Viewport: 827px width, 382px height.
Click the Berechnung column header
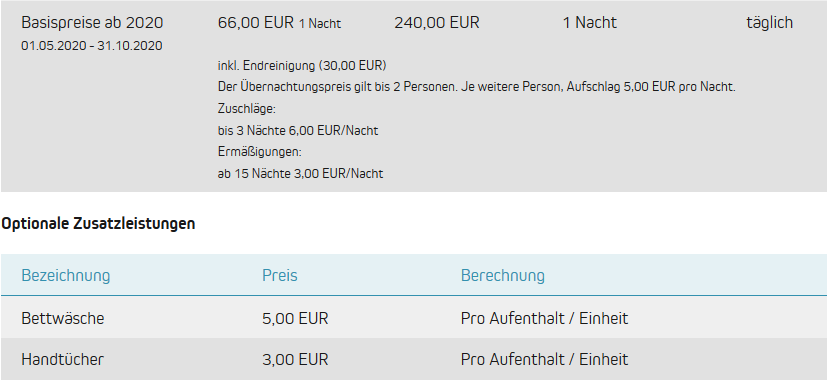click(503, 275)
